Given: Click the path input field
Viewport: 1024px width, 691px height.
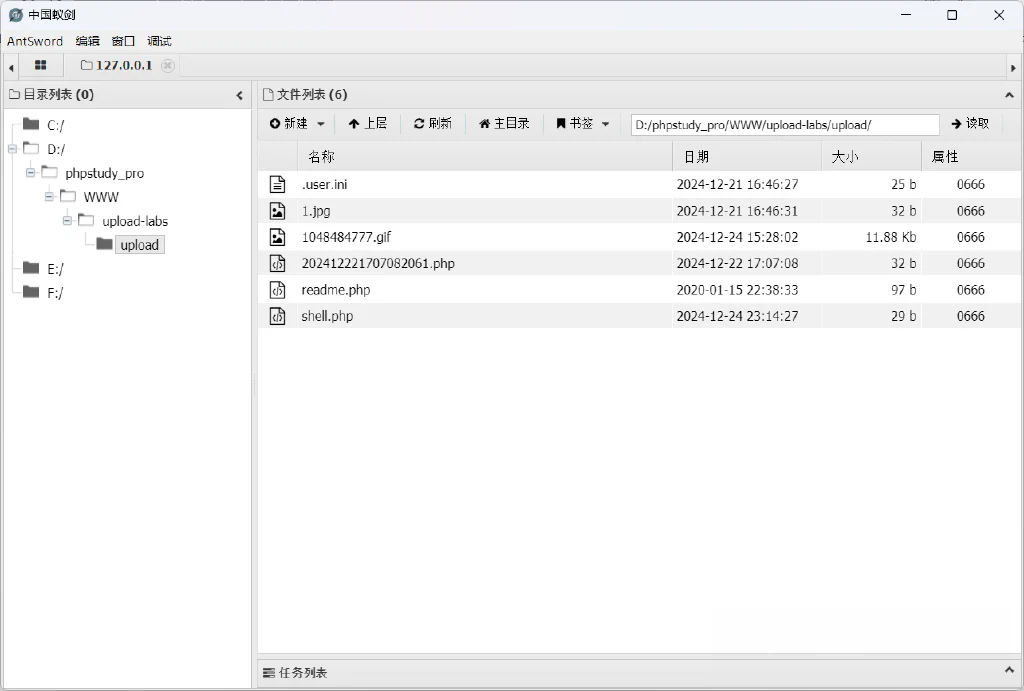Looking at the screenshot, I should [x=785, y=125].
